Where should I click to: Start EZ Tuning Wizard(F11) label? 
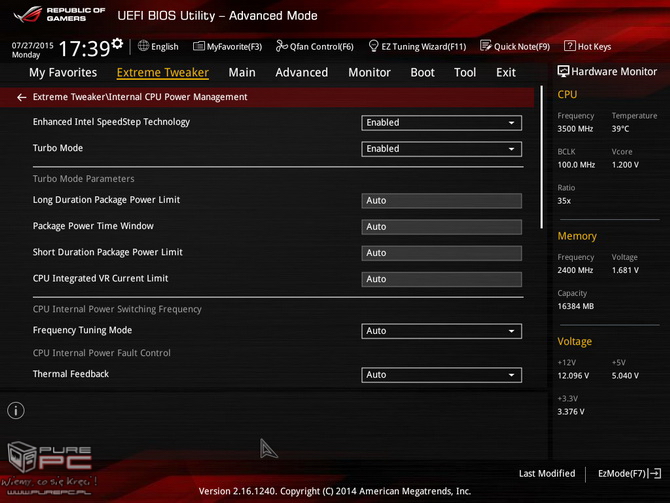(x=423, y=47)
